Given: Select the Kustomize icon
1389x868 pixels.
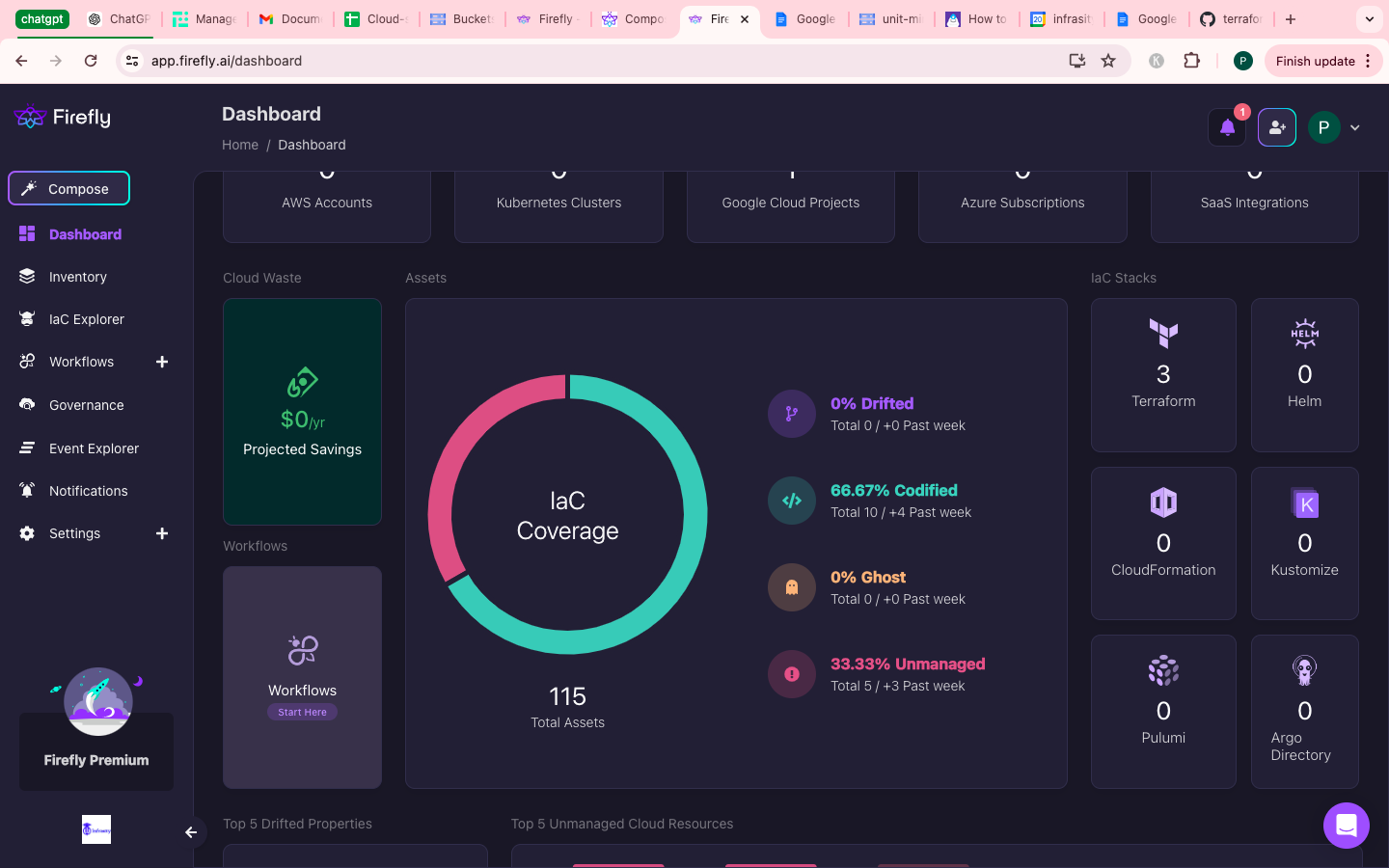Looking at the screenshot, I should pos(1304,503).
